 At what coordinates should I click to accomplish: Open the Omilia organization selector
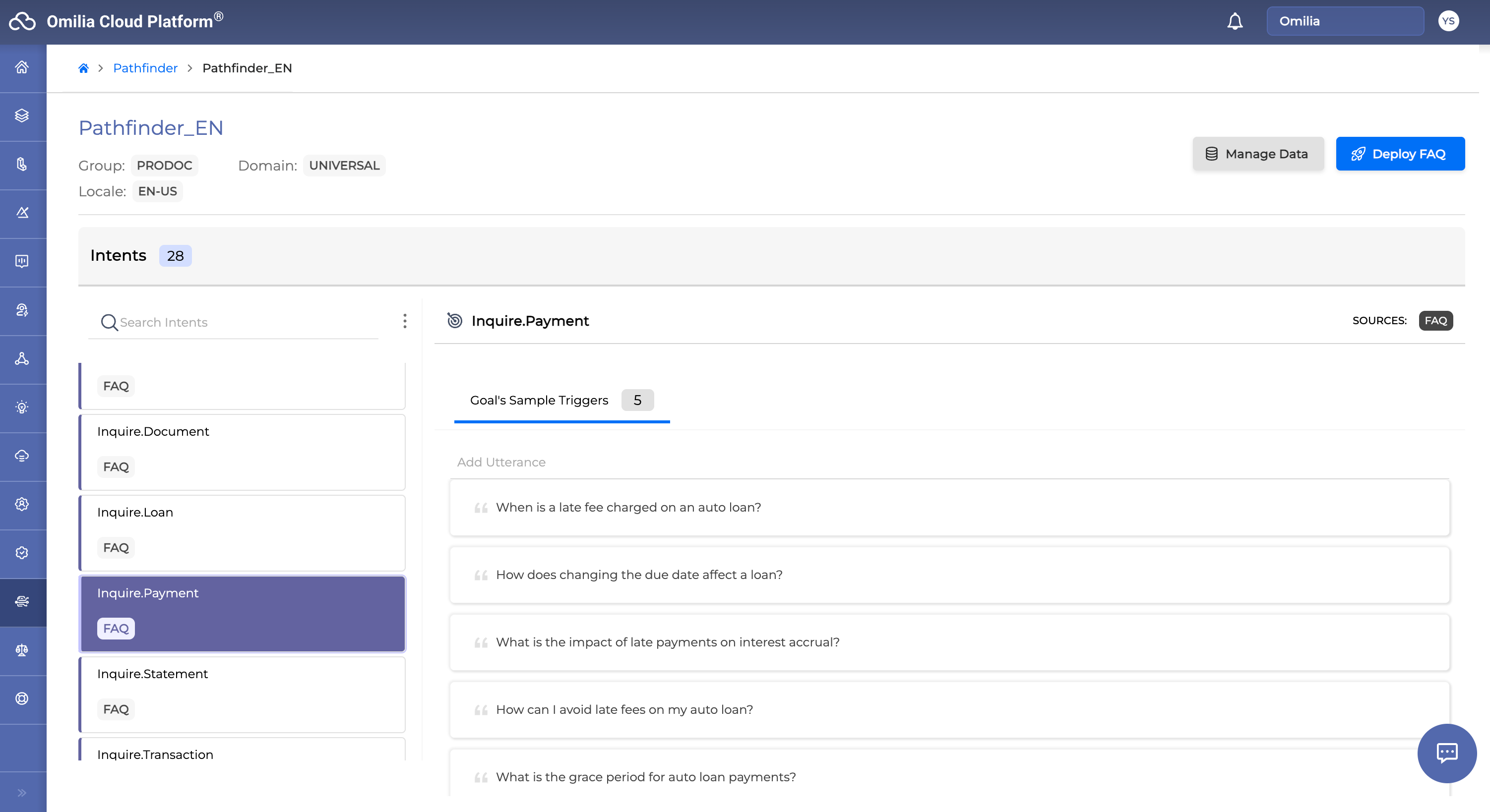[1345, 21]
